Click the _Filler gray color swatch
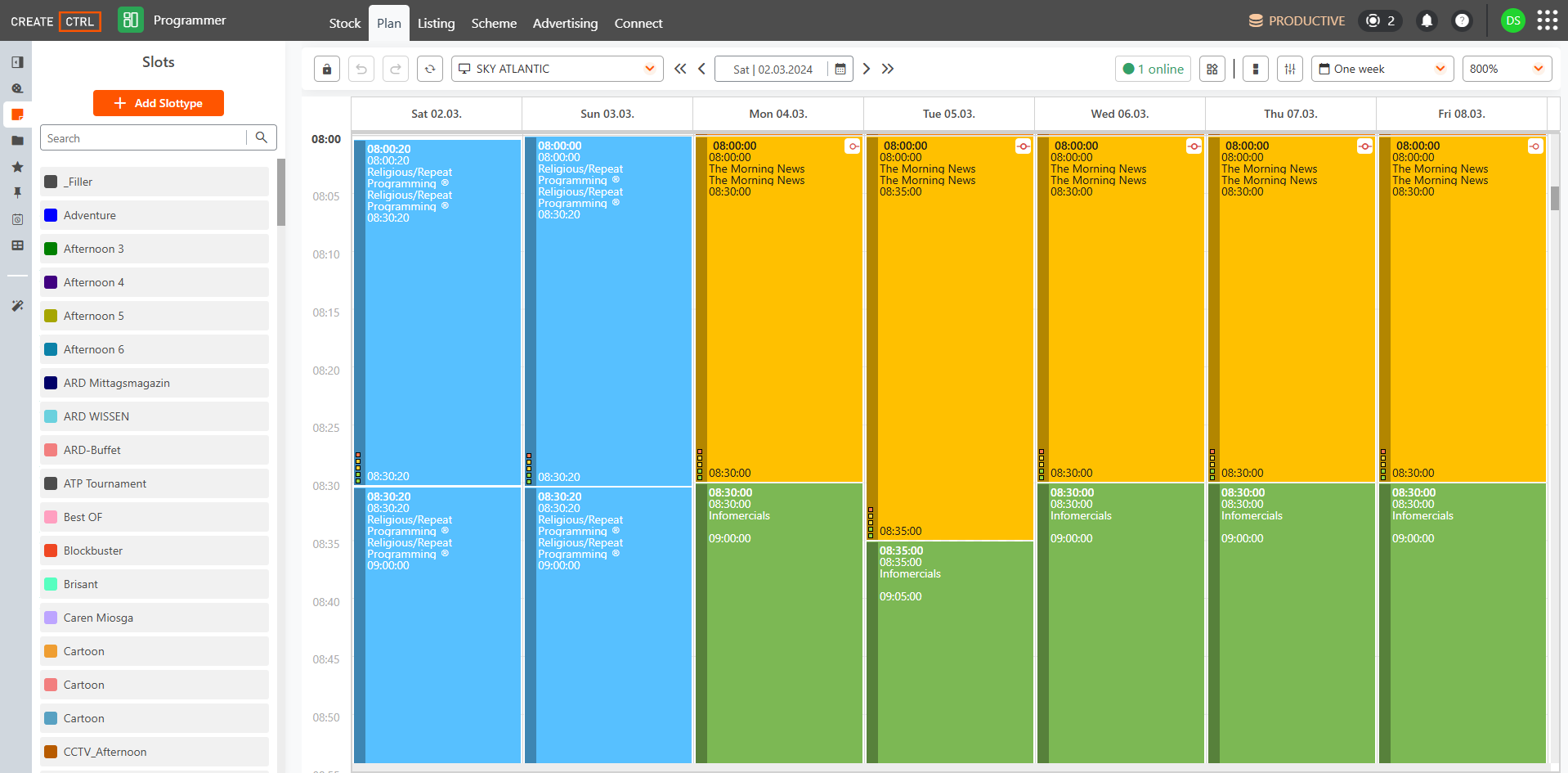 [x=51, y=182]
